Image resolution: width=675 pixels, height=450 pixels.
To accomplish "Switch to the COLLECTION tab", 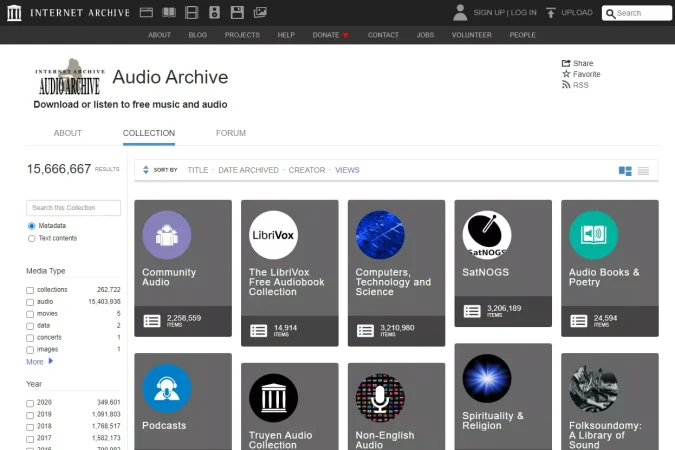I will (x=149, y=133).
